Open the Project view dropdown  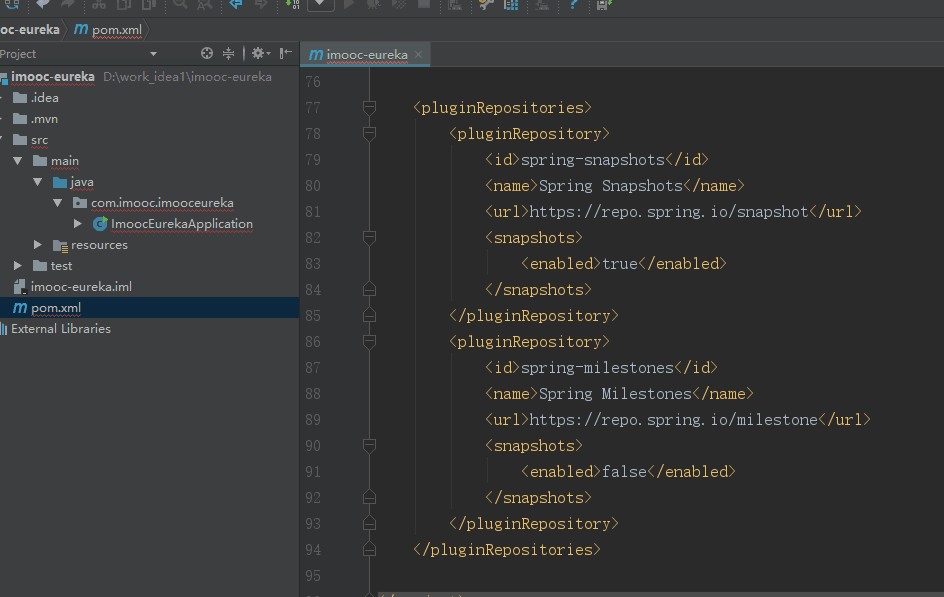153,54
